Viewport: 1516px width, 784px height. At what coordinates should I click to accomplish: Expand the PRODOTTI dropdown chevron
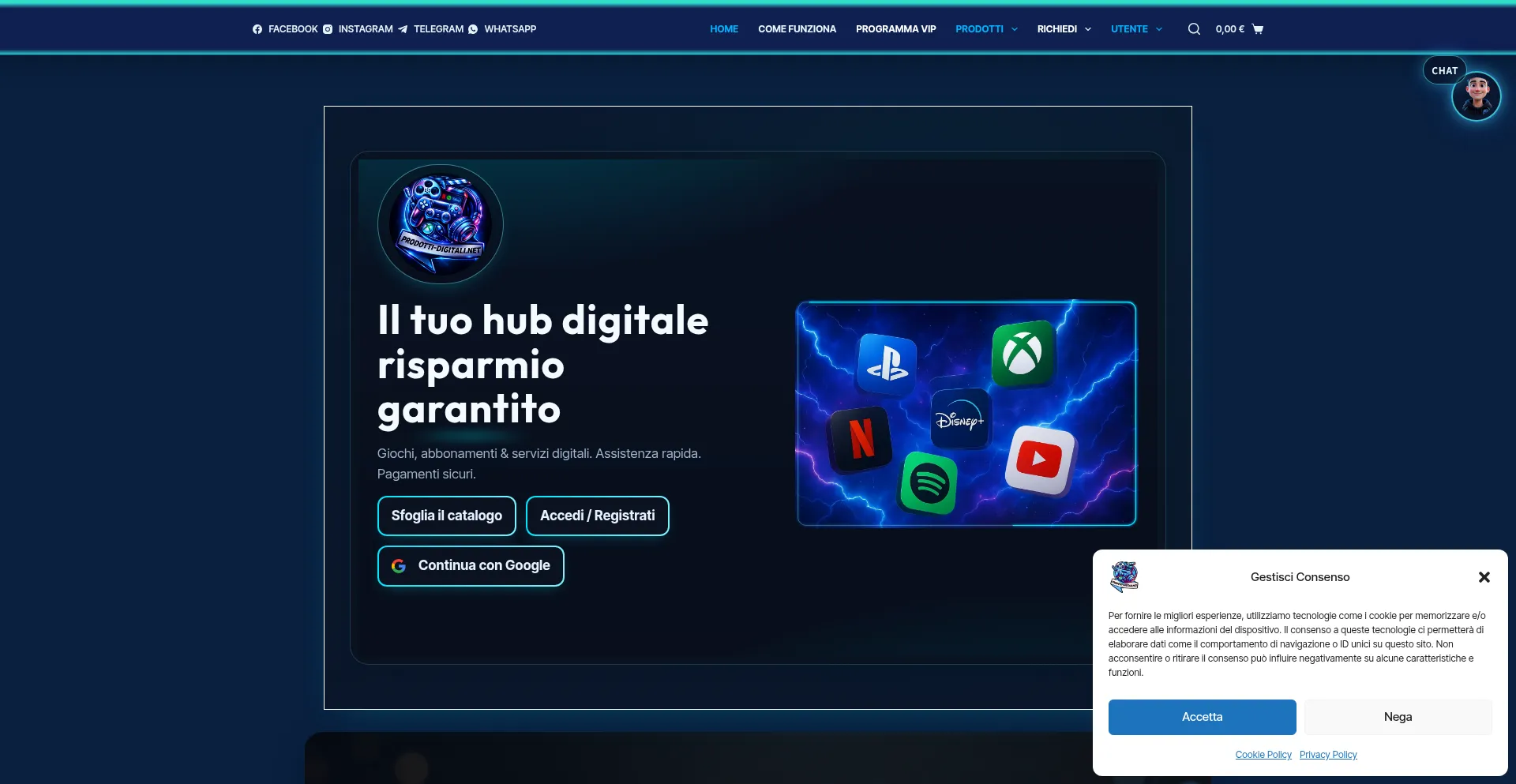pos(1015,29)
